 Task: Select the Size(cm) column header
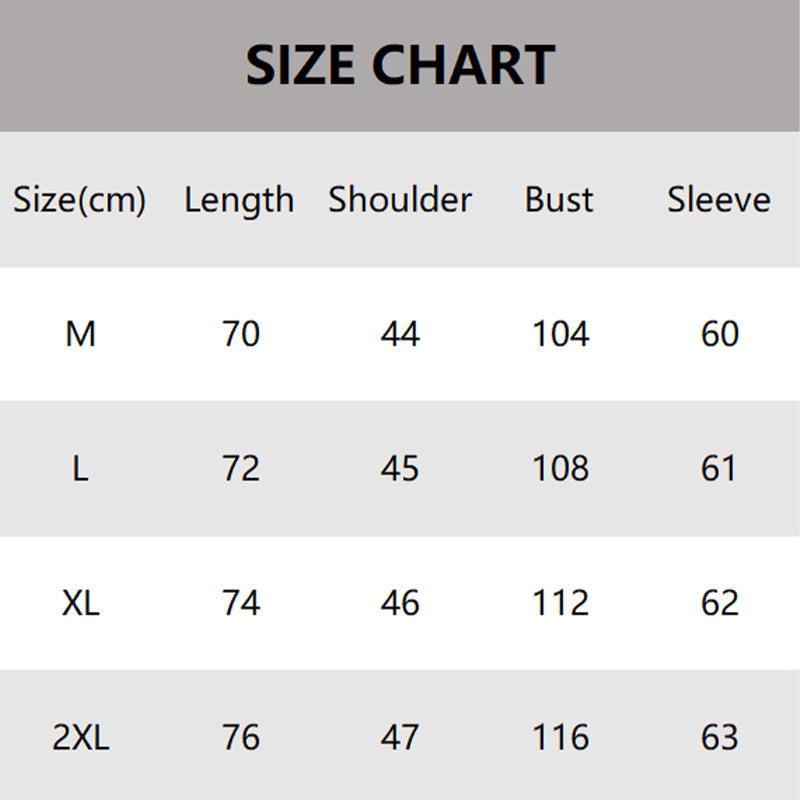[80, 200]
